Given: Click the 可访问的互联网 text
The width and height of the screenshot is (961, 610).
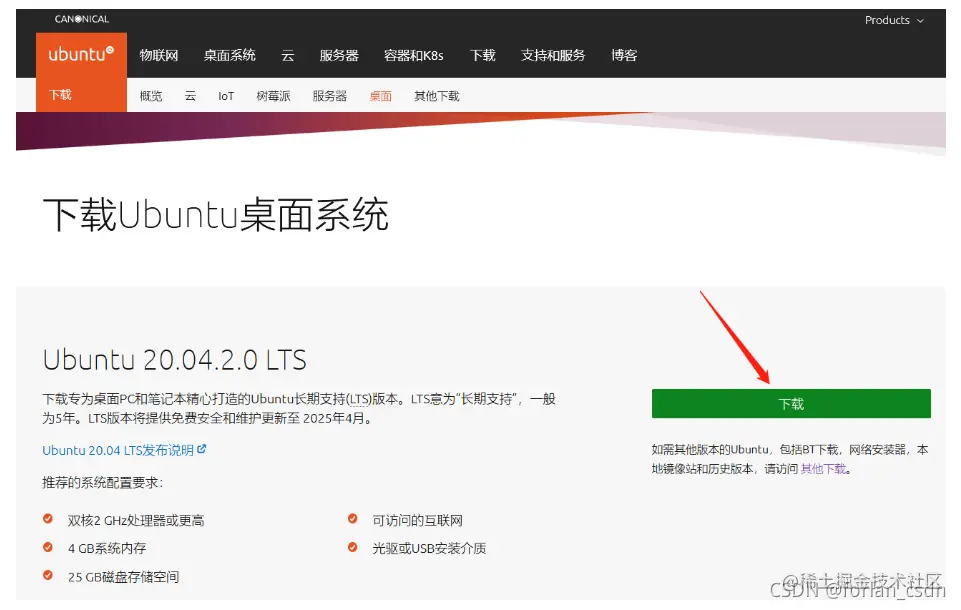Looking at the screenshot, I should coord(417,520).
